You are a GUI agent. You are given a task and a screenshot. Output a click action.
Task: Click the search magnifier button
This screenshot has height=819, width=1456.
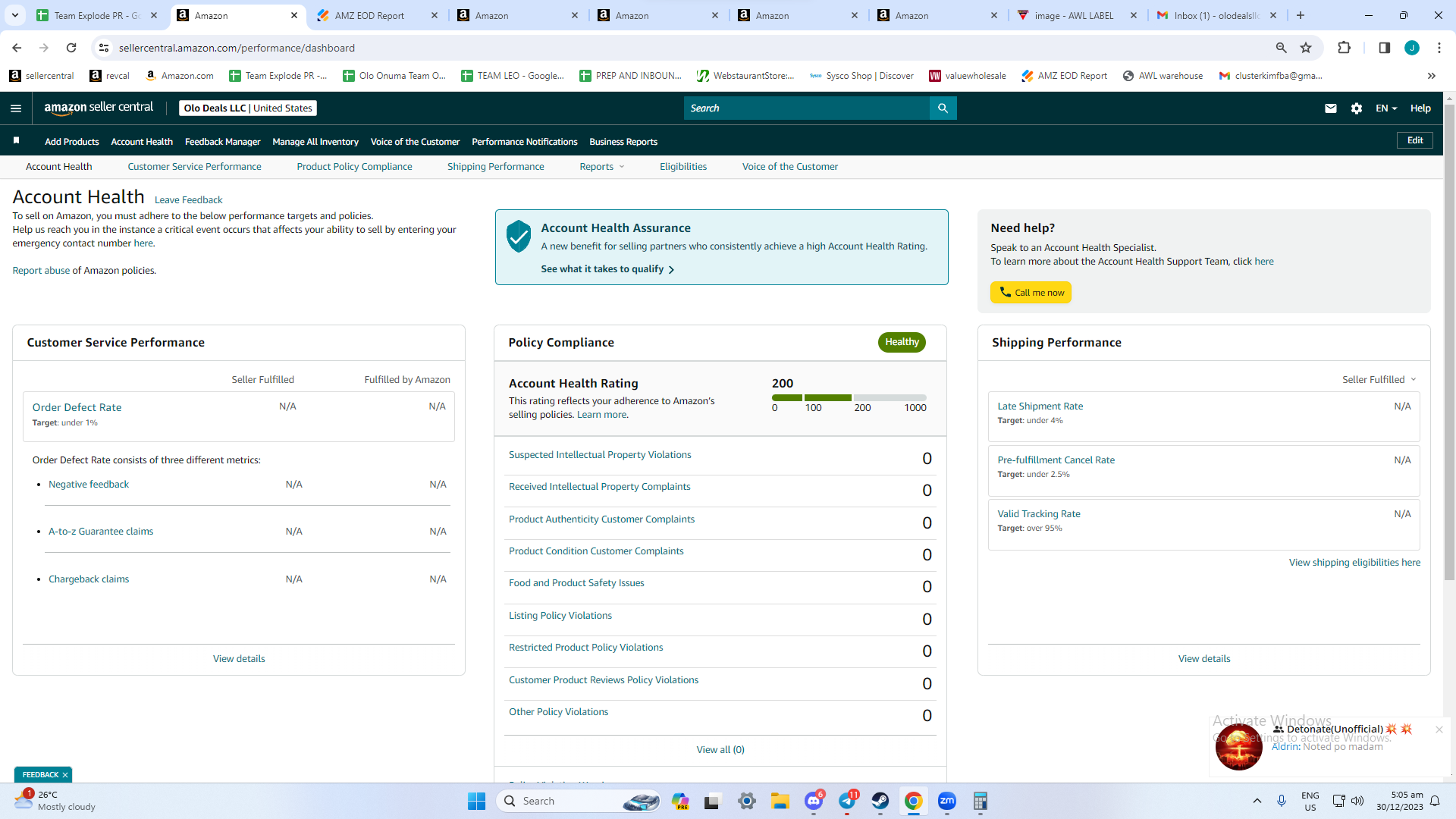tap(943, 108)
